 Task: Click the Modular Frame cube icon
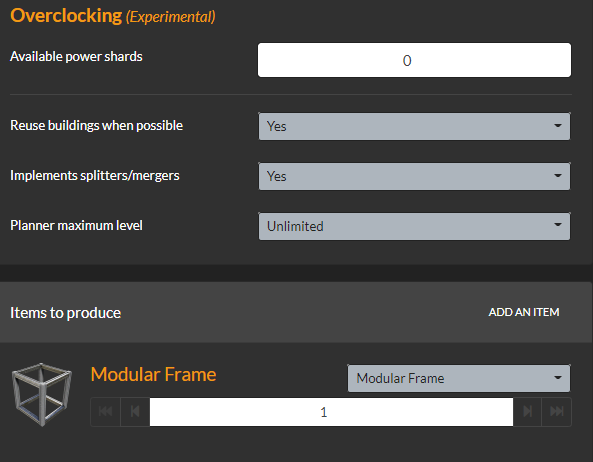42,394
